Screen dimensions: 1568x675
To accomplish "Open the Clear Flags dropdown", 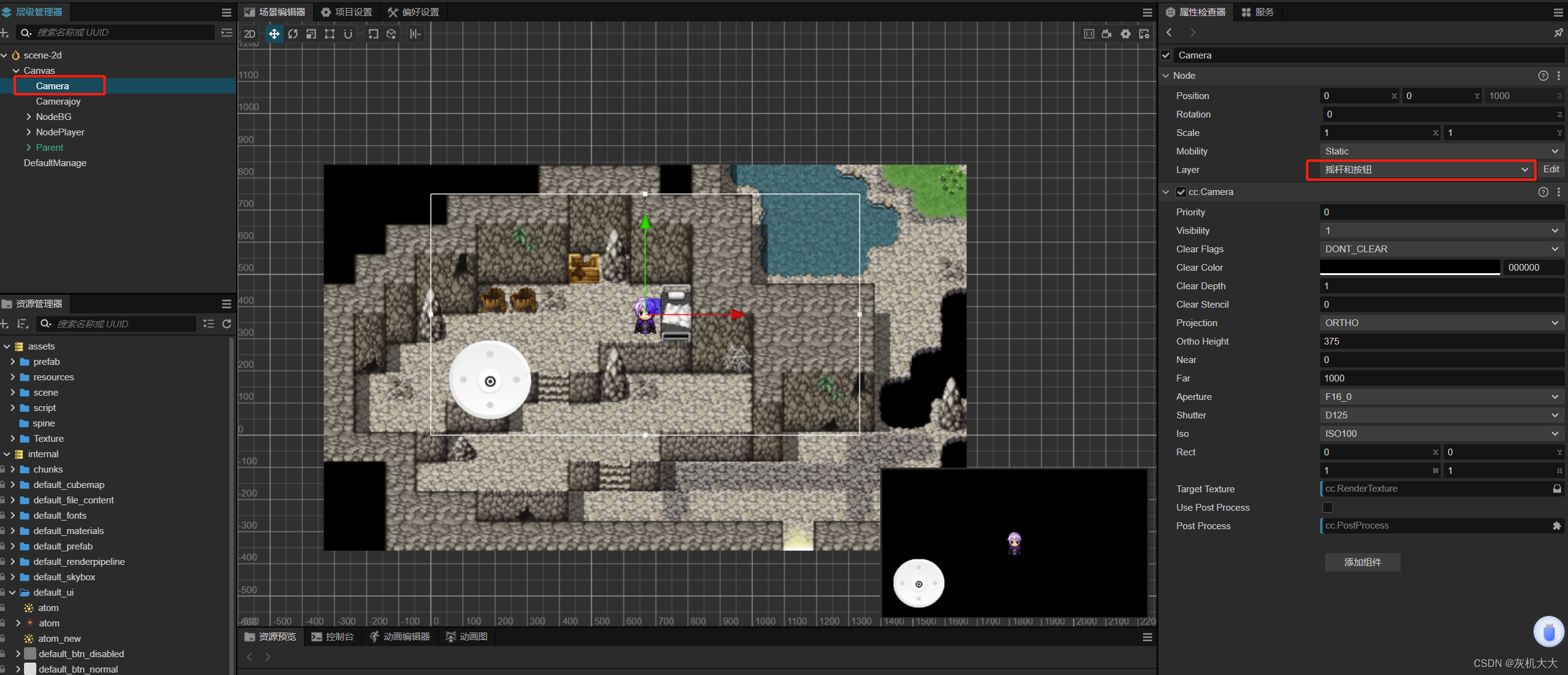I will point(1442,249).
